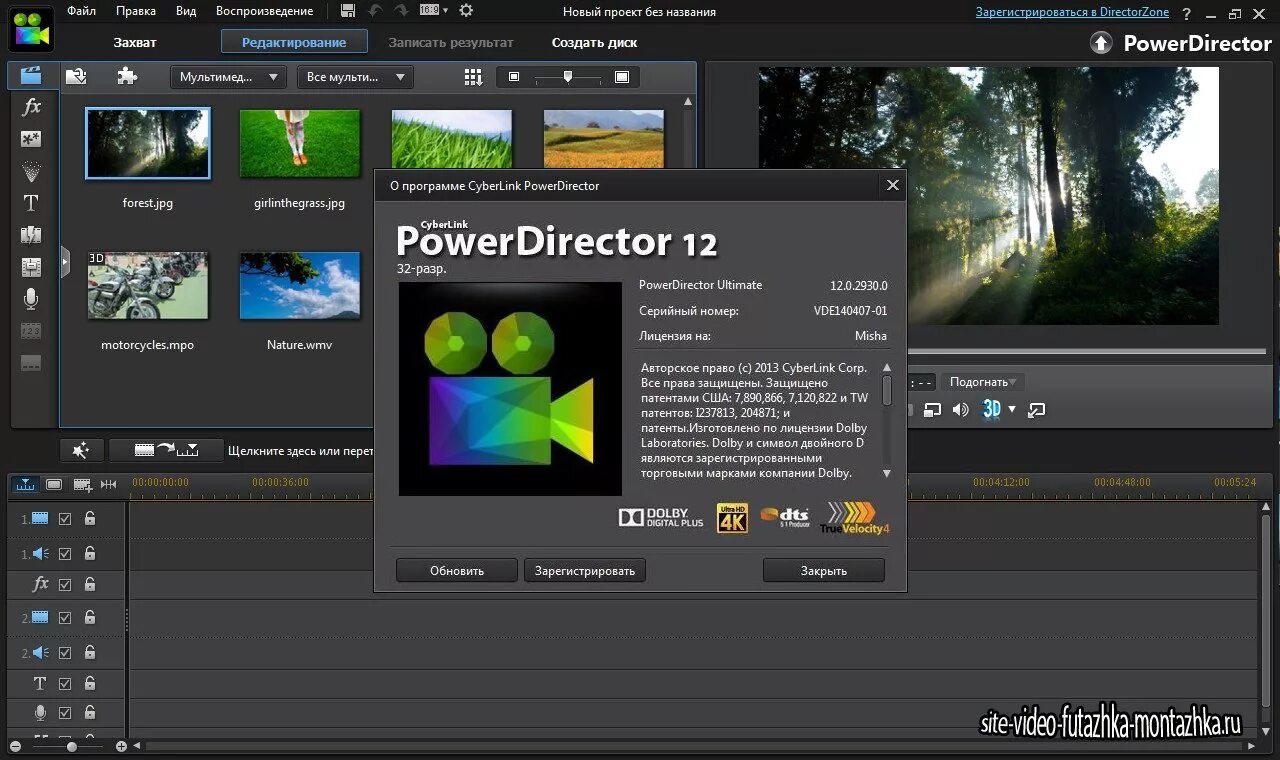Open the Media Room clapperboard icon
1280x760 pixels.
coord(31,75)
